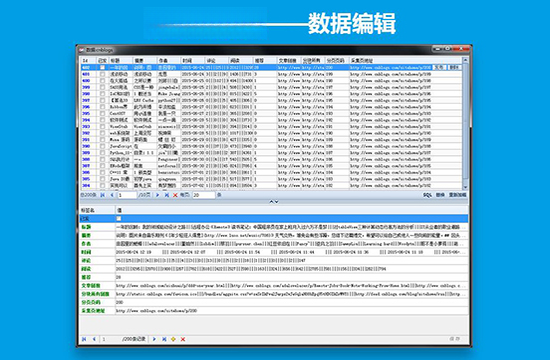Image resolution: width=550 pixels, height=360 pixels.
Task: Collapse panel with up/down splitter arrows
Action: [x=274, y=202]
